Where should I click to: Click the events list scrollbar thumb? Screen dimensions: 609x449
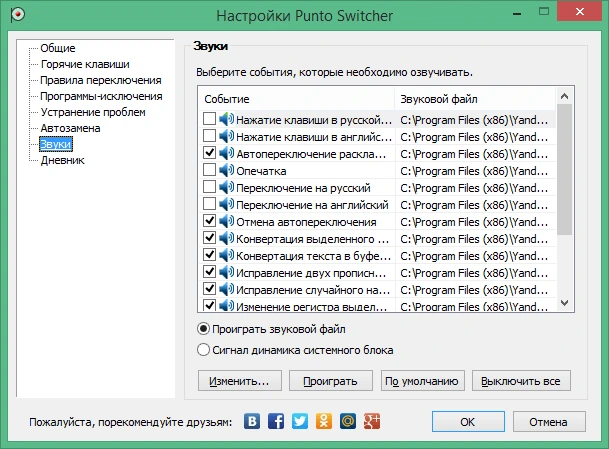(x=564, y=169)
